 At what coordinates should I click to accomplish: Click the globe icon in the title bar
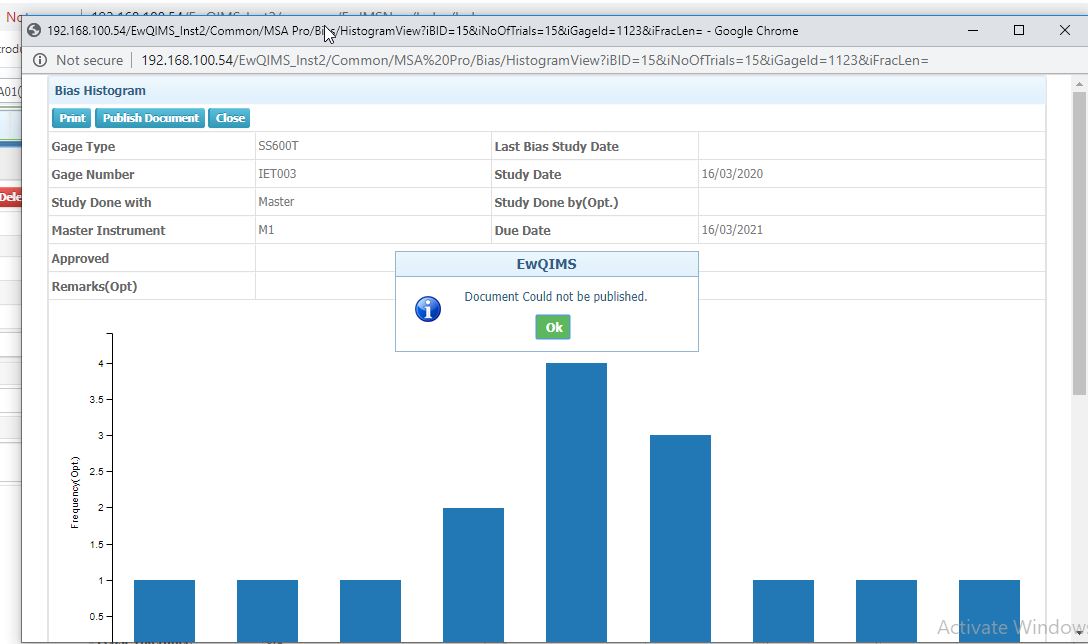[34, 31]
